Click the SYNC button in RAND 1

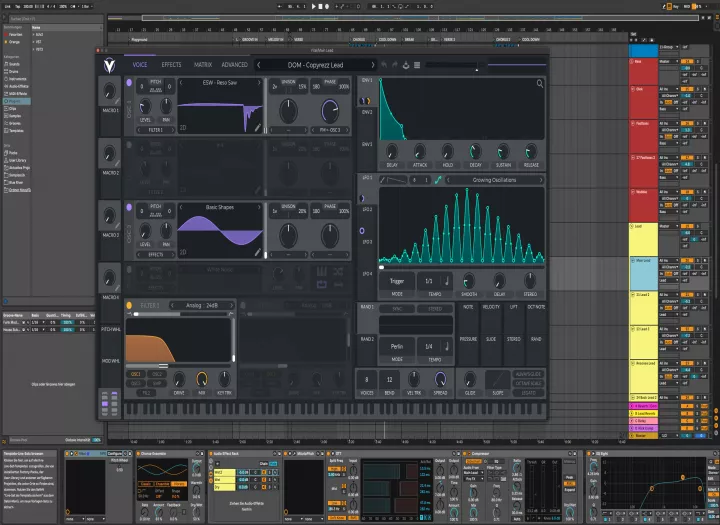[397, 309]
